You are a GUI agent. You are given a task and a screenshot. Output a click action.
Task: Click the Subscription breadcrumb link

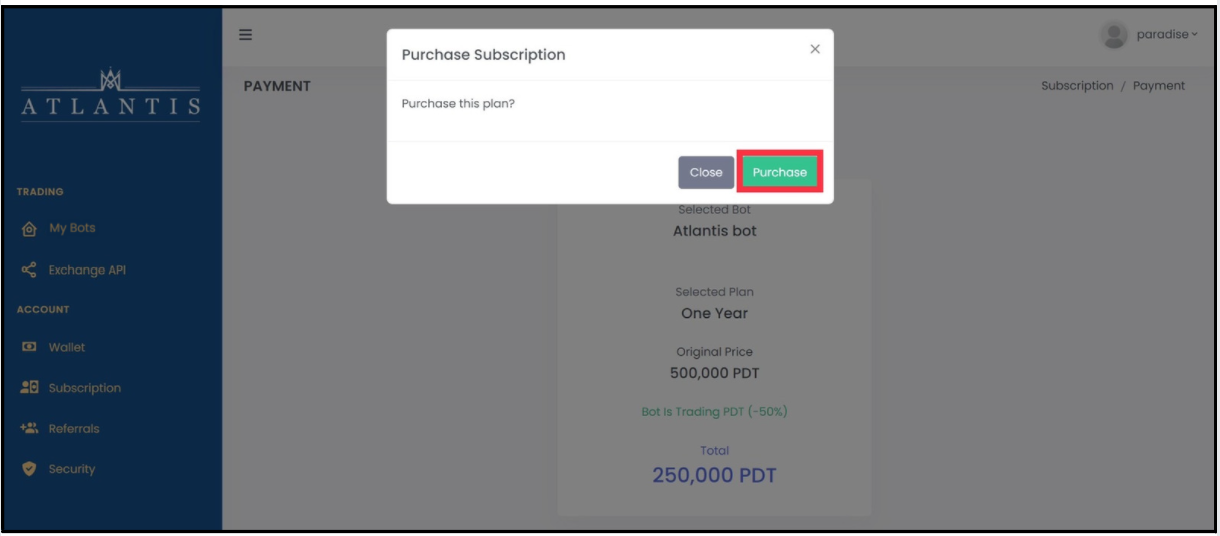click(x=1077, y=86)
